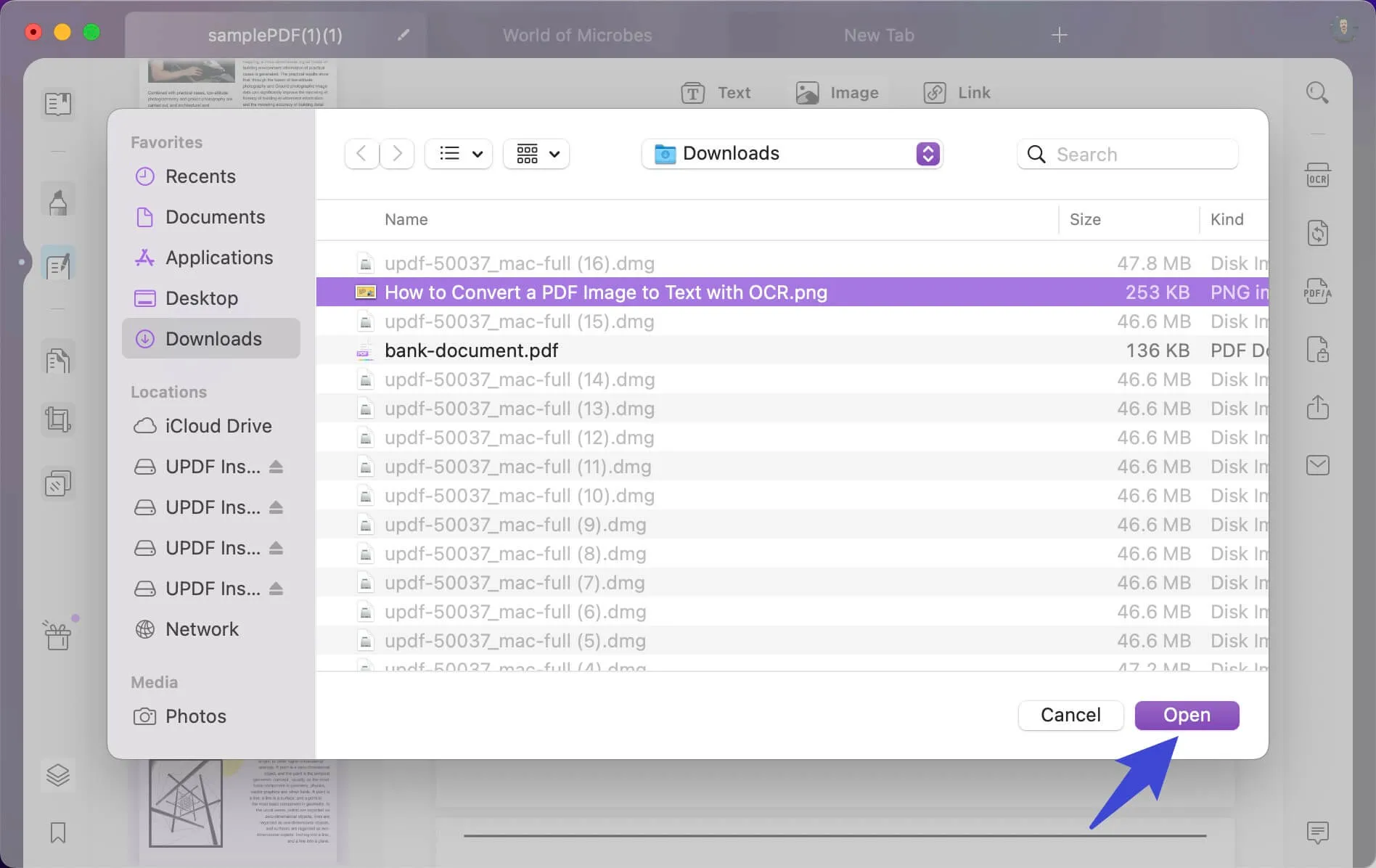Open the New Tab page
The height and width of the screenshot is (868, 1376).
879,34
